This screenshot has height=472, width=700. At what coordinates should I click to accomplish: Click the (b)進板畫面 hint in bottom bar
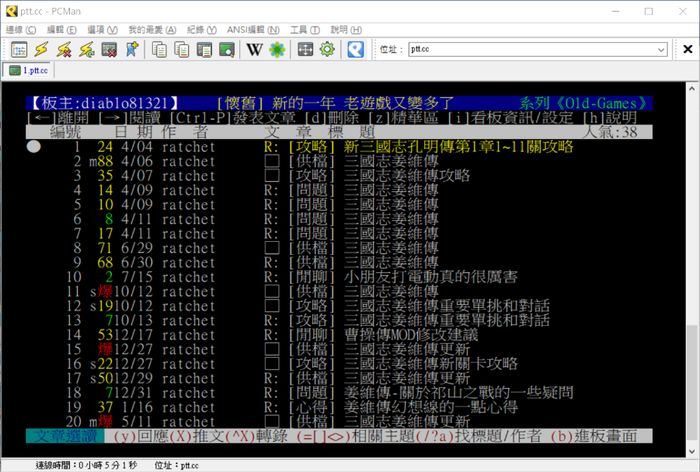click(594, 436)
